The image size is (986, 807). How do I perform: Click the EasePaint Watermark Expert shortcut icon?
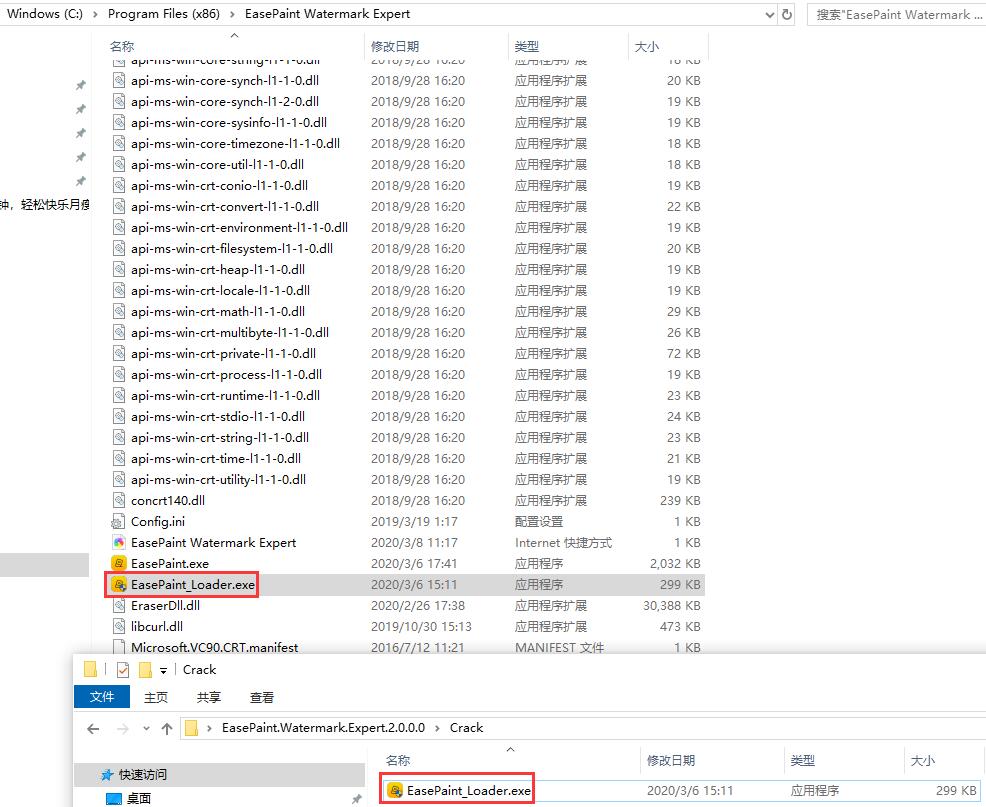coord(119,543)
